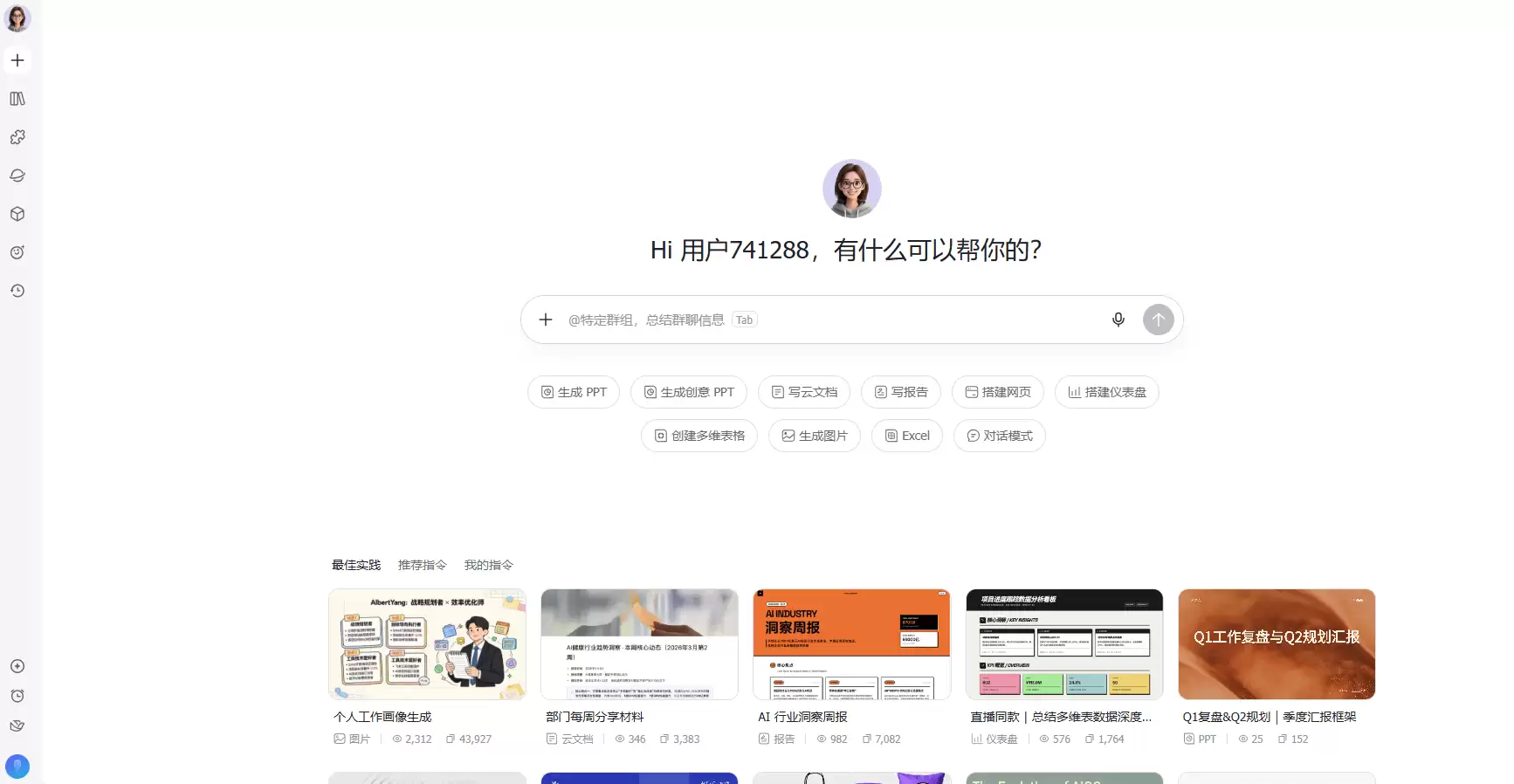Open the alarm clock icon in lower sidebar

coord(17,696)
